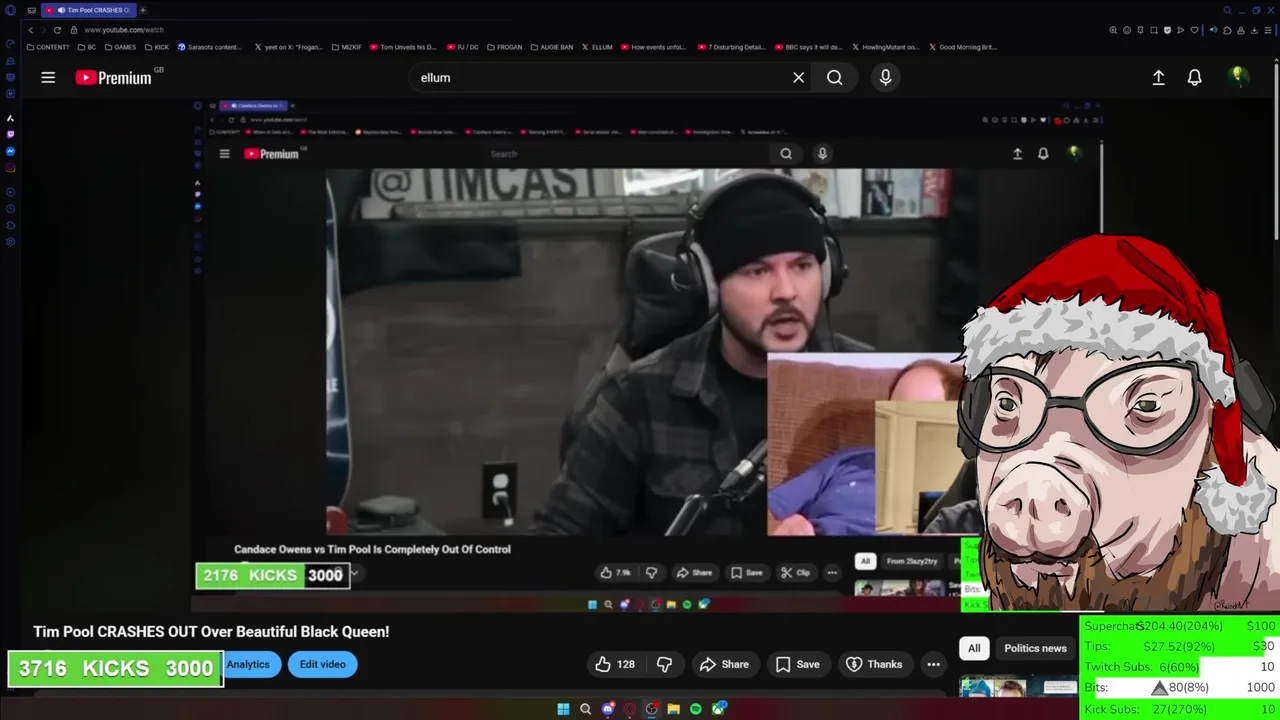Viewport: 1280px width, 720px height.
Task: Open 'Tom Unveils his D...' bookmark
Action: pos(403,47)
